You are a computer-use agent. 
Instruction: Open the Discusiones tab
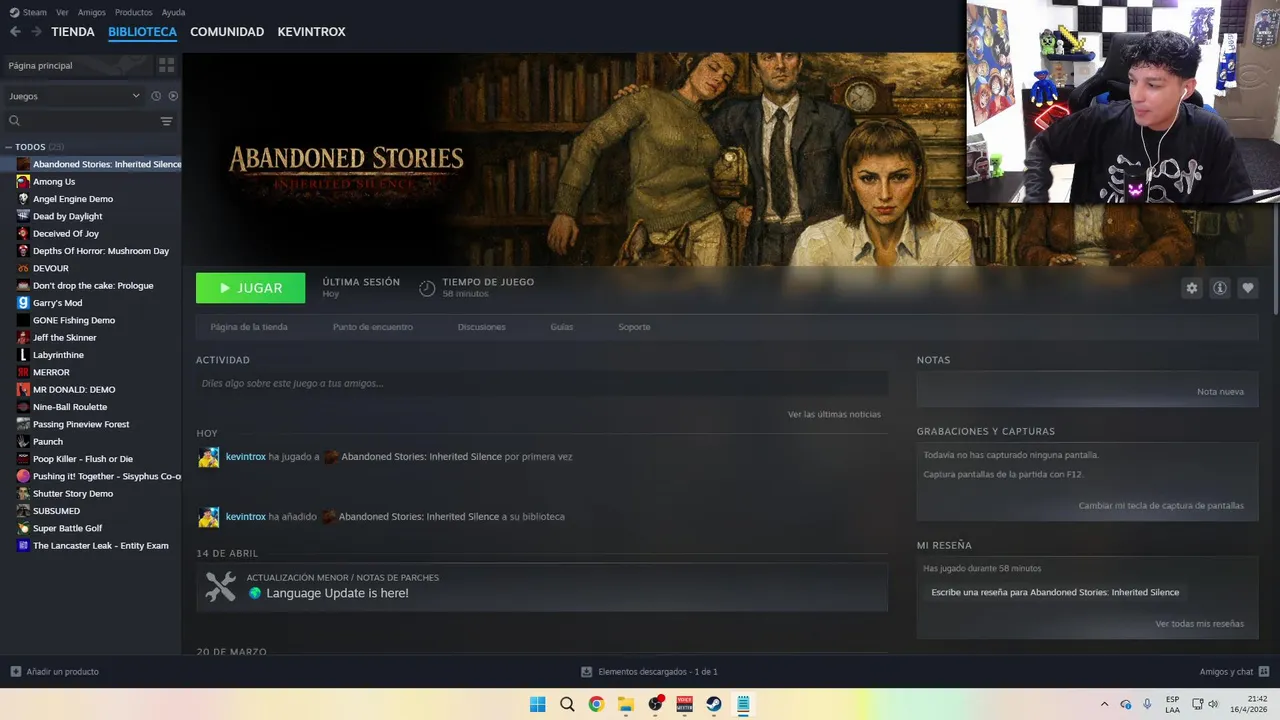point(481,327)
